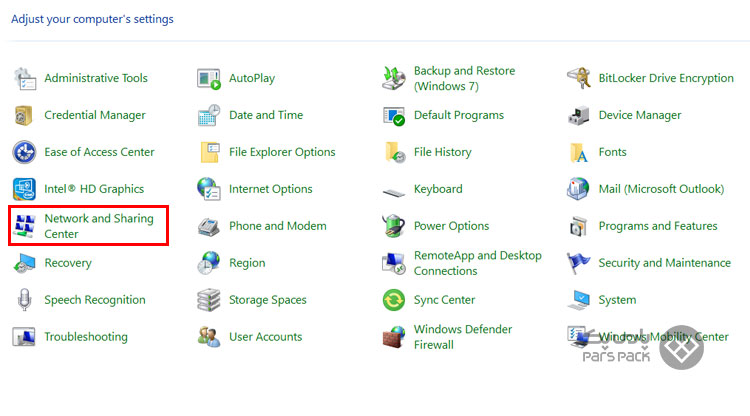Choose the Date and Time link
Screen dimensions: 750x416
(x=265, y=115)
